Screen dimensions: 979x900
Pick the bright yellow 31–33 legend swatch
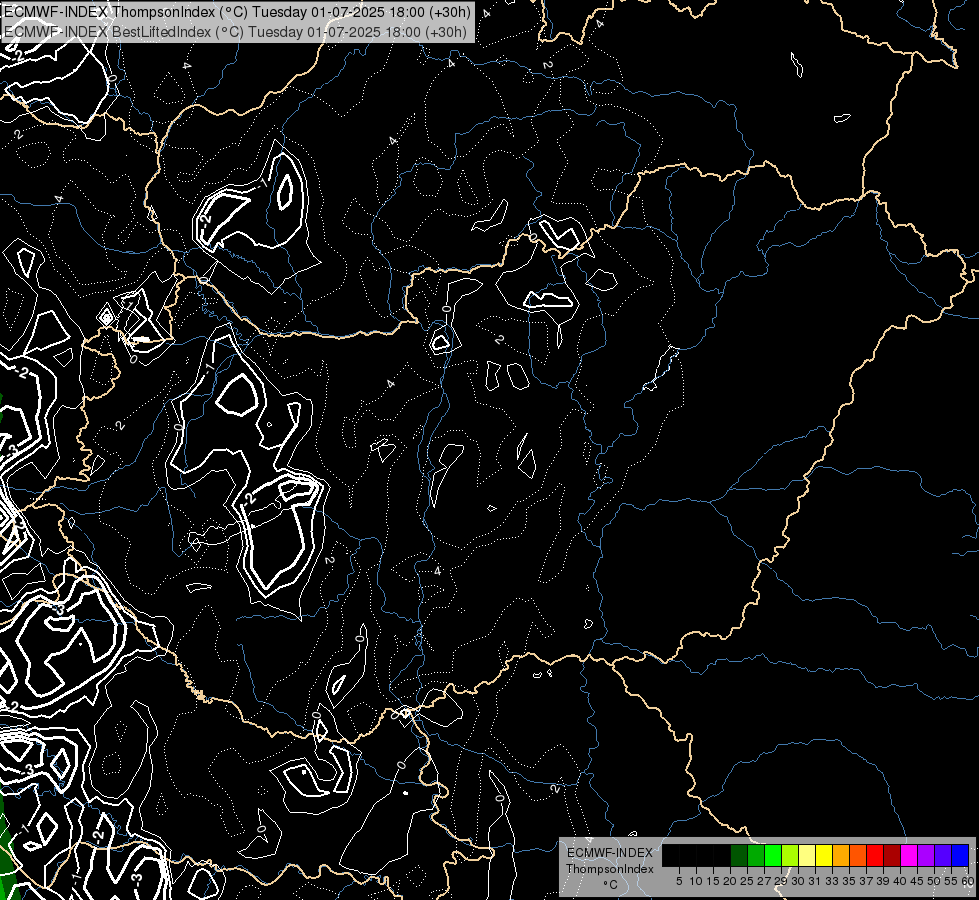824,855
